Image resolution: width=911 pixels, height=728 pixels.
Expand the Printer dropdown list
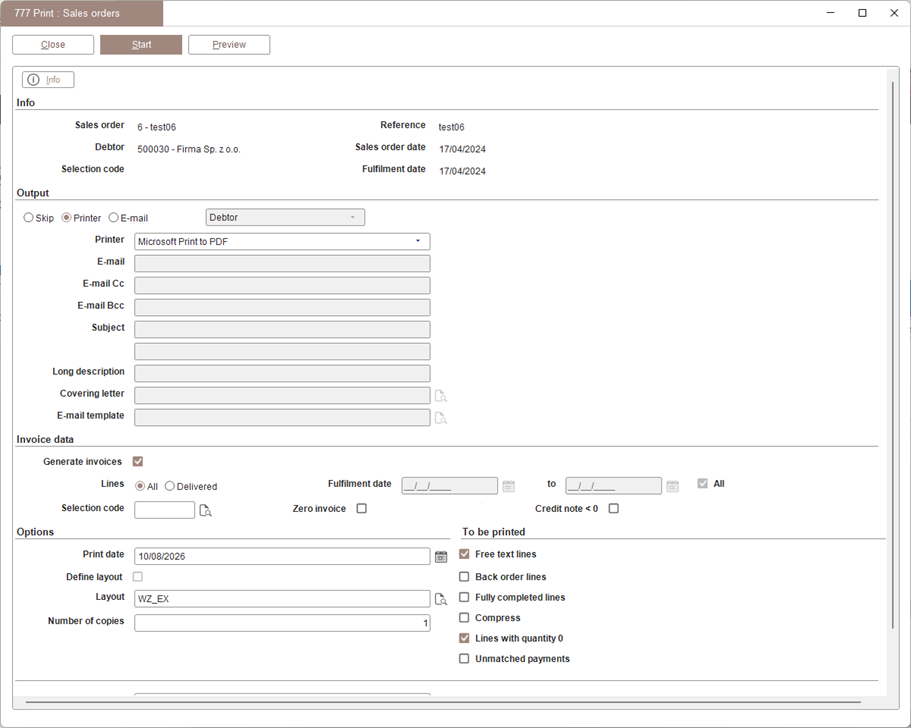click(x=418, y=241)
